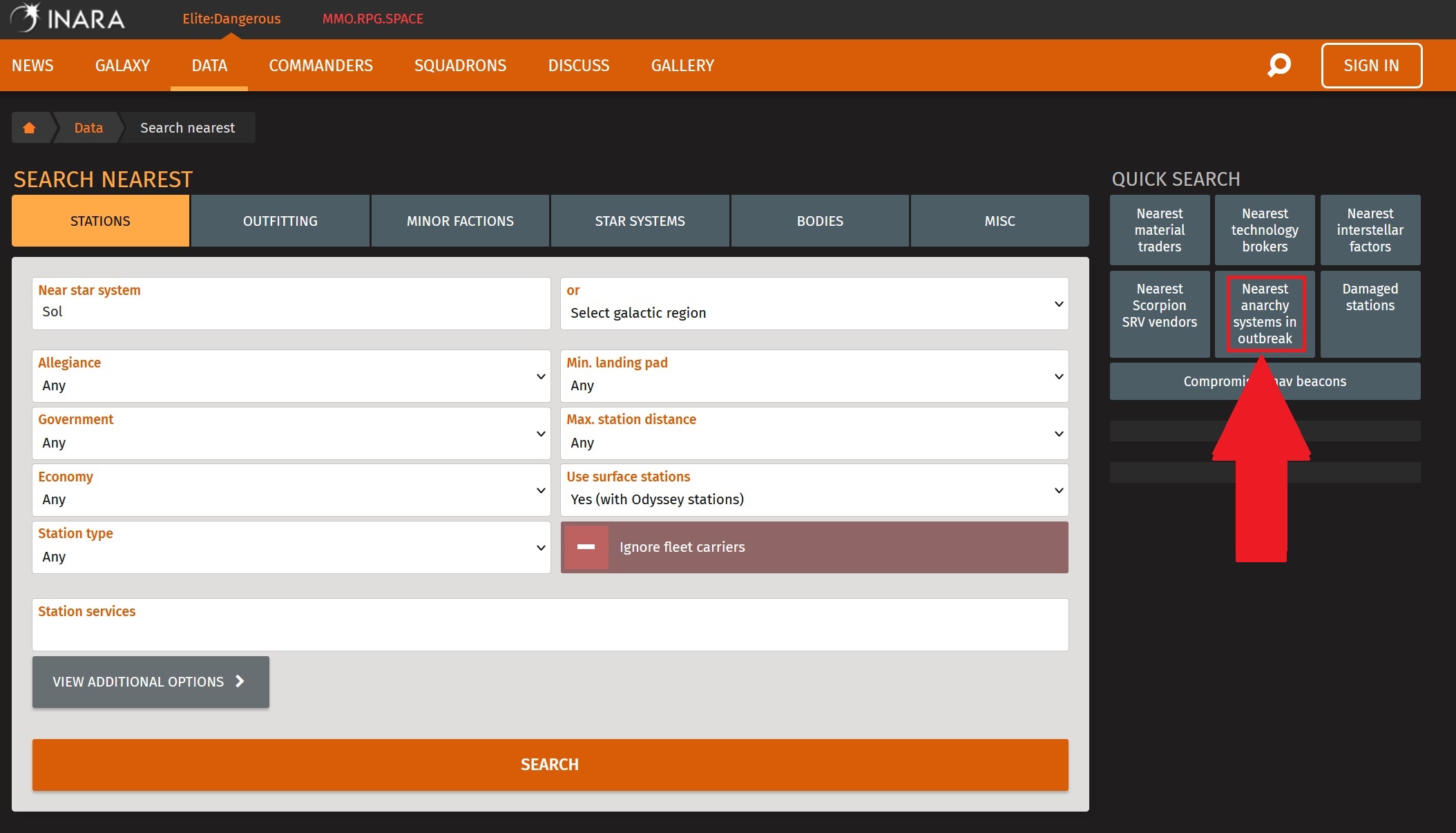Select Nearest material traders quick search
This screenshot has height=833, width=1456.
click(1160, 230)
